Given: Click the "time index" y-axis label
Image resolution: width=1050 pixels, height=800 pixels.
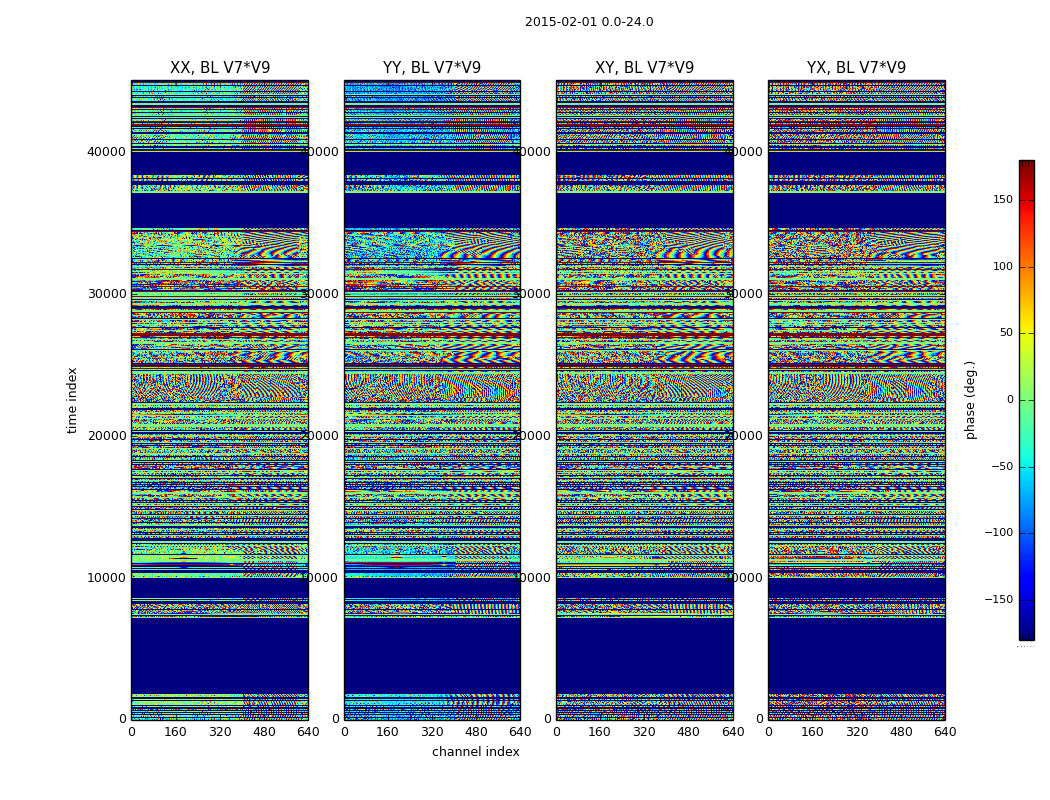Looking at the screenshot, I should point(72,400).
